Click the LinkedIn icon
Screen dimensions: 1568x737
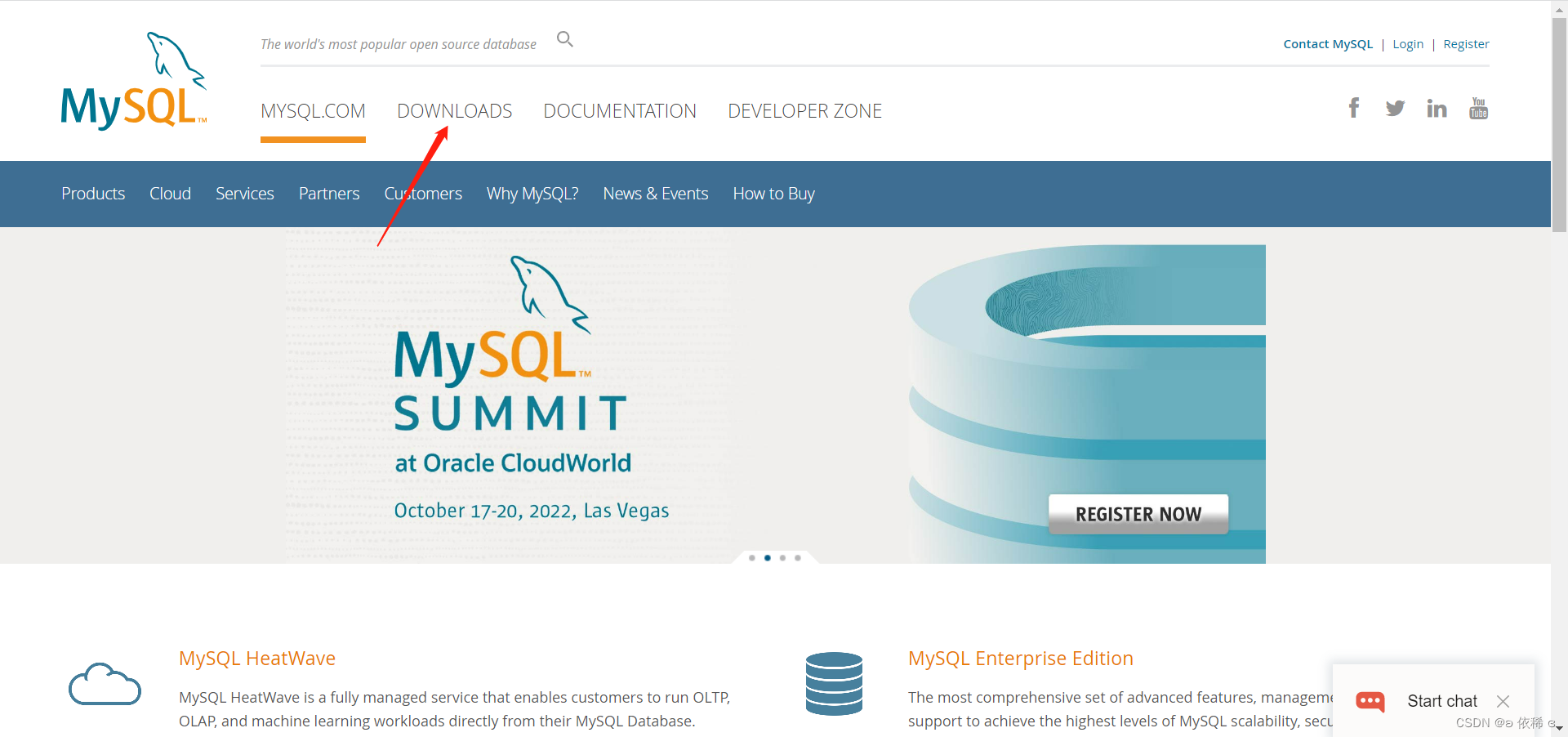pyautogui.click(x=1437, y=107)
